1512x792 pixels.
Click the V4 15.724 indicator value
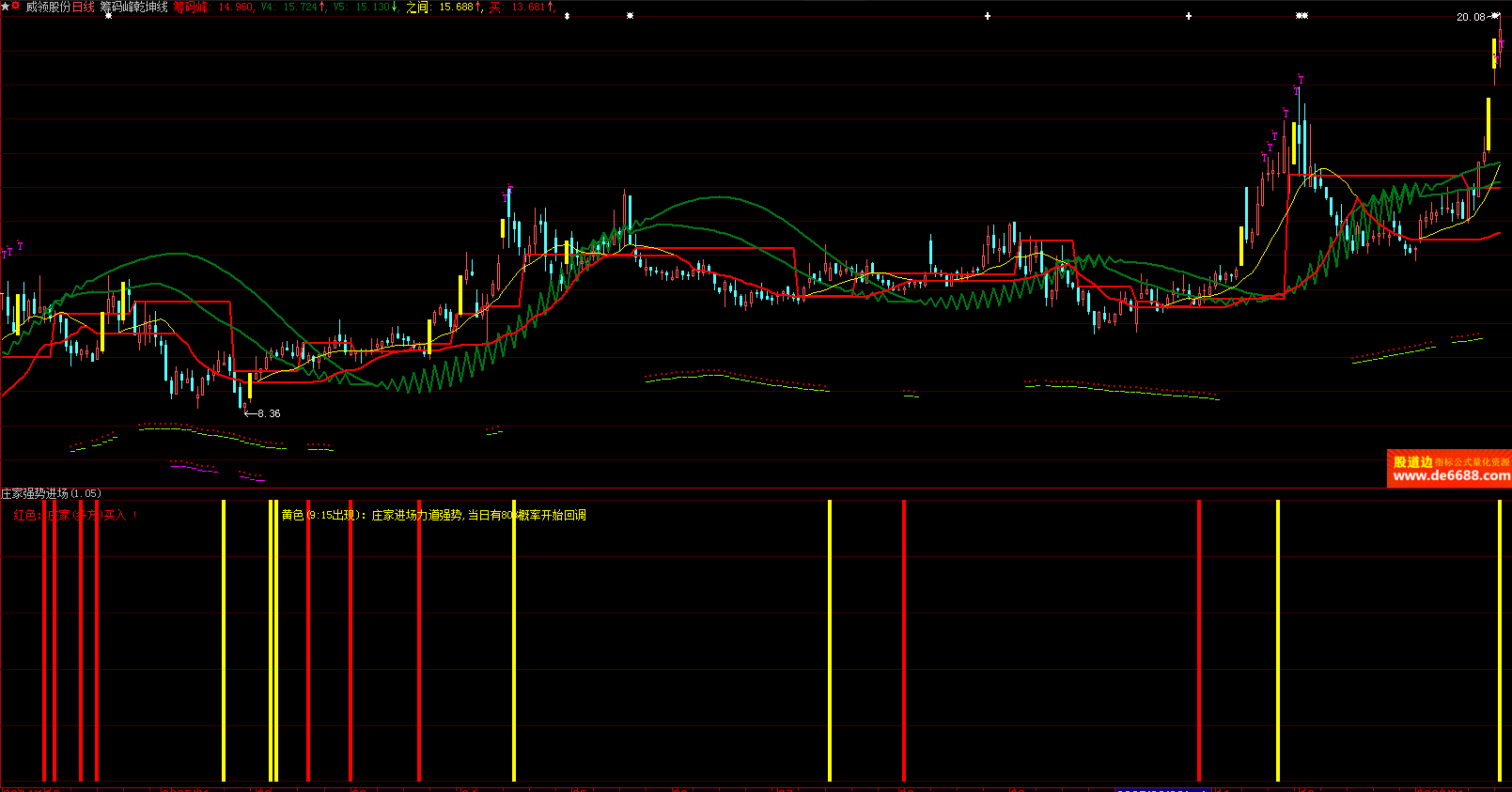pyautogui.click(x=293, y=7)
